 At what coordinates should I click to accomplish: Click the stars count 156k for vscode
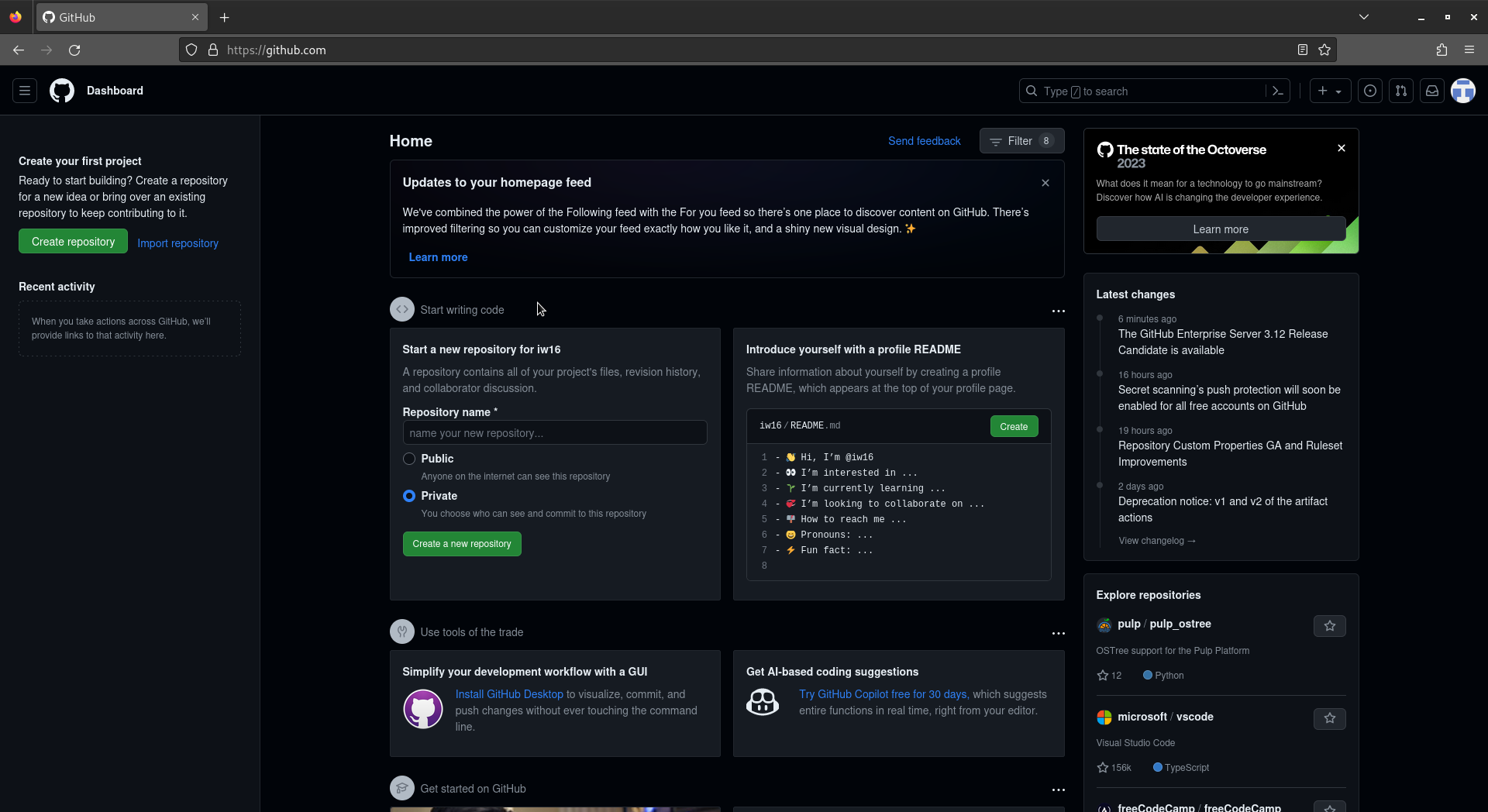pos(1114,768)
